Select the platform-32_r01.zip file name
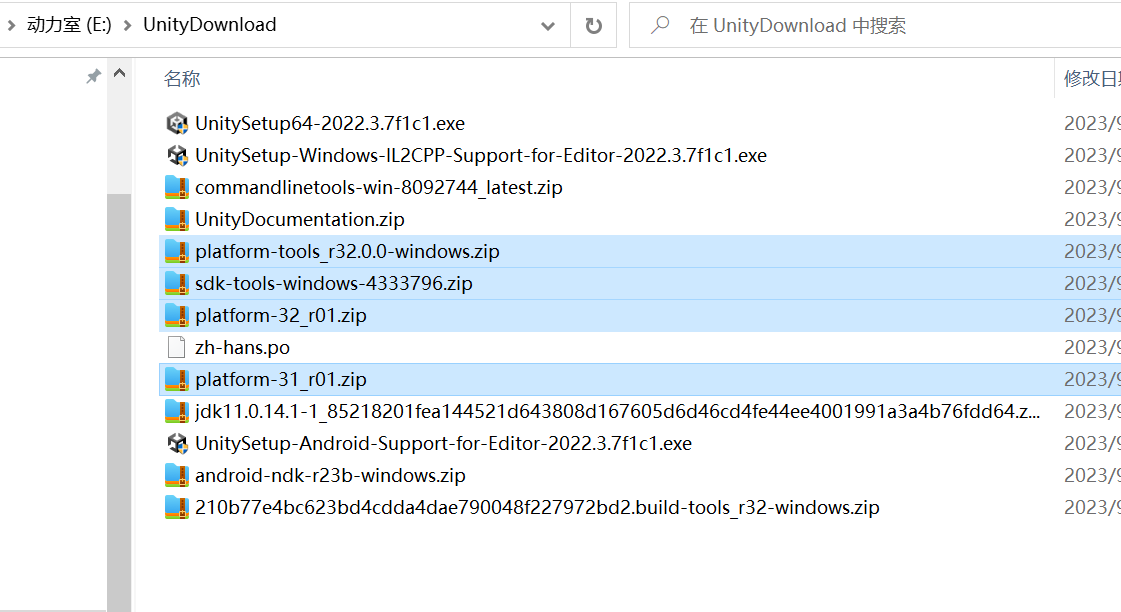Image resolution: width=1121 pixels, height=612 pixels. point(281,315)
